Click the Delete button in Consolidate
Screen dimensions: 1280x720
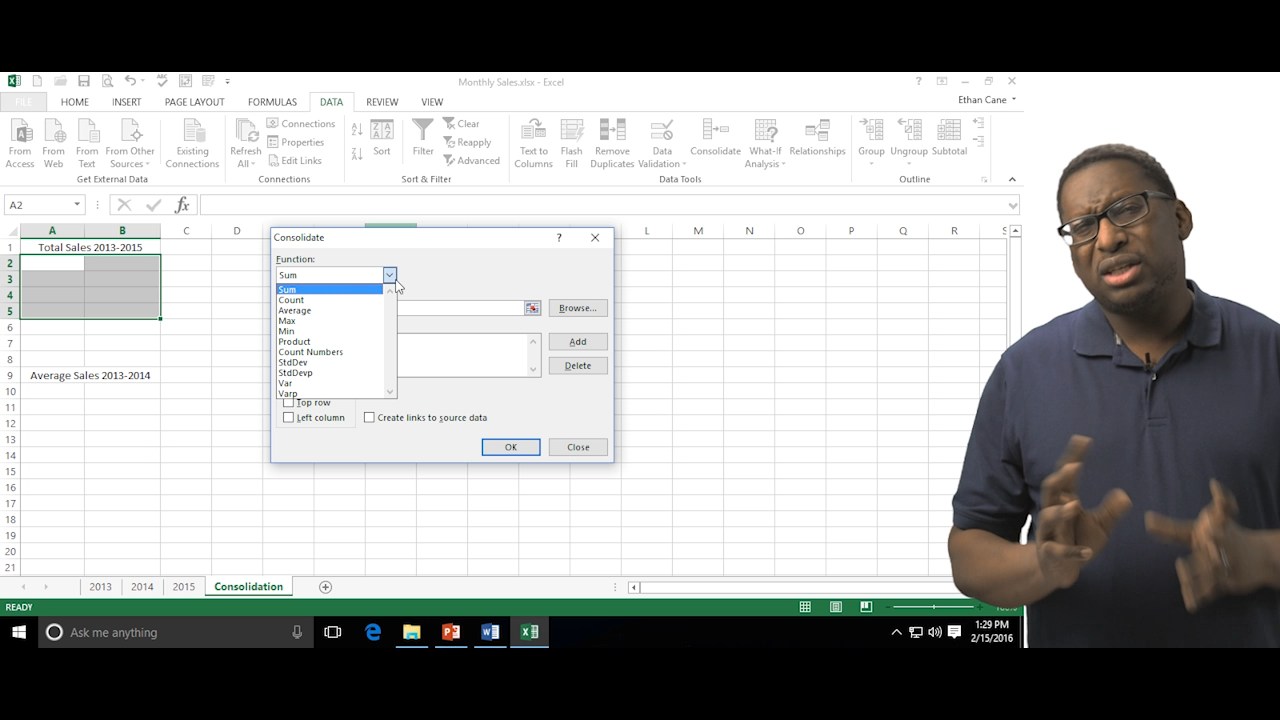point(578,366)
